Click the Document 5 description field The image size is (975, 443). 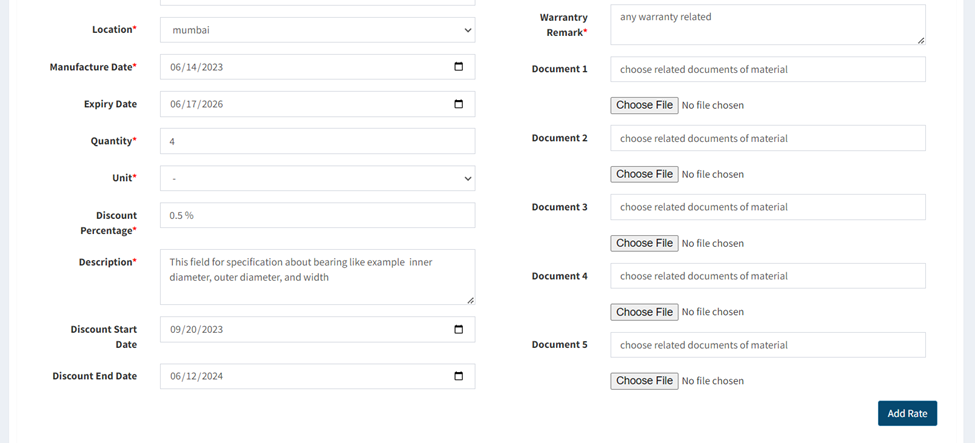[768, 345]
